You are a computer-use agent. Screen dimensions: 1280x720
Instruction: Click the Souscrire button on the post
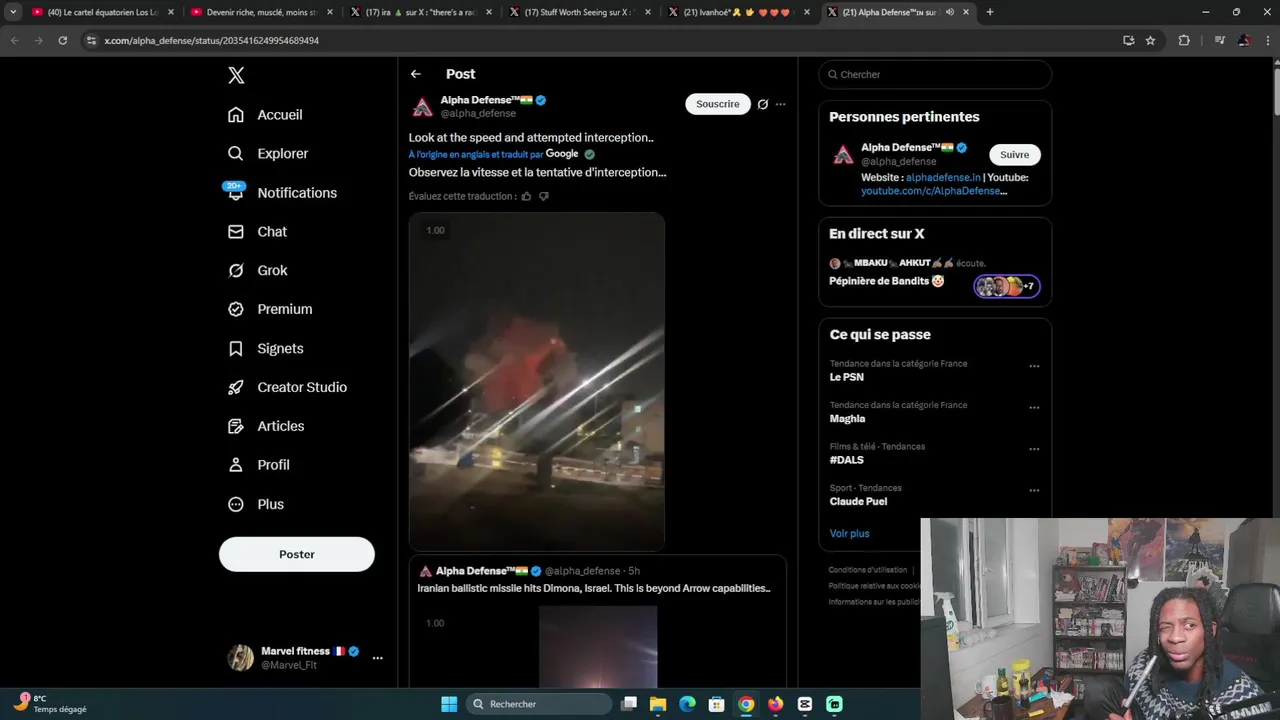(x=718, y=104)
